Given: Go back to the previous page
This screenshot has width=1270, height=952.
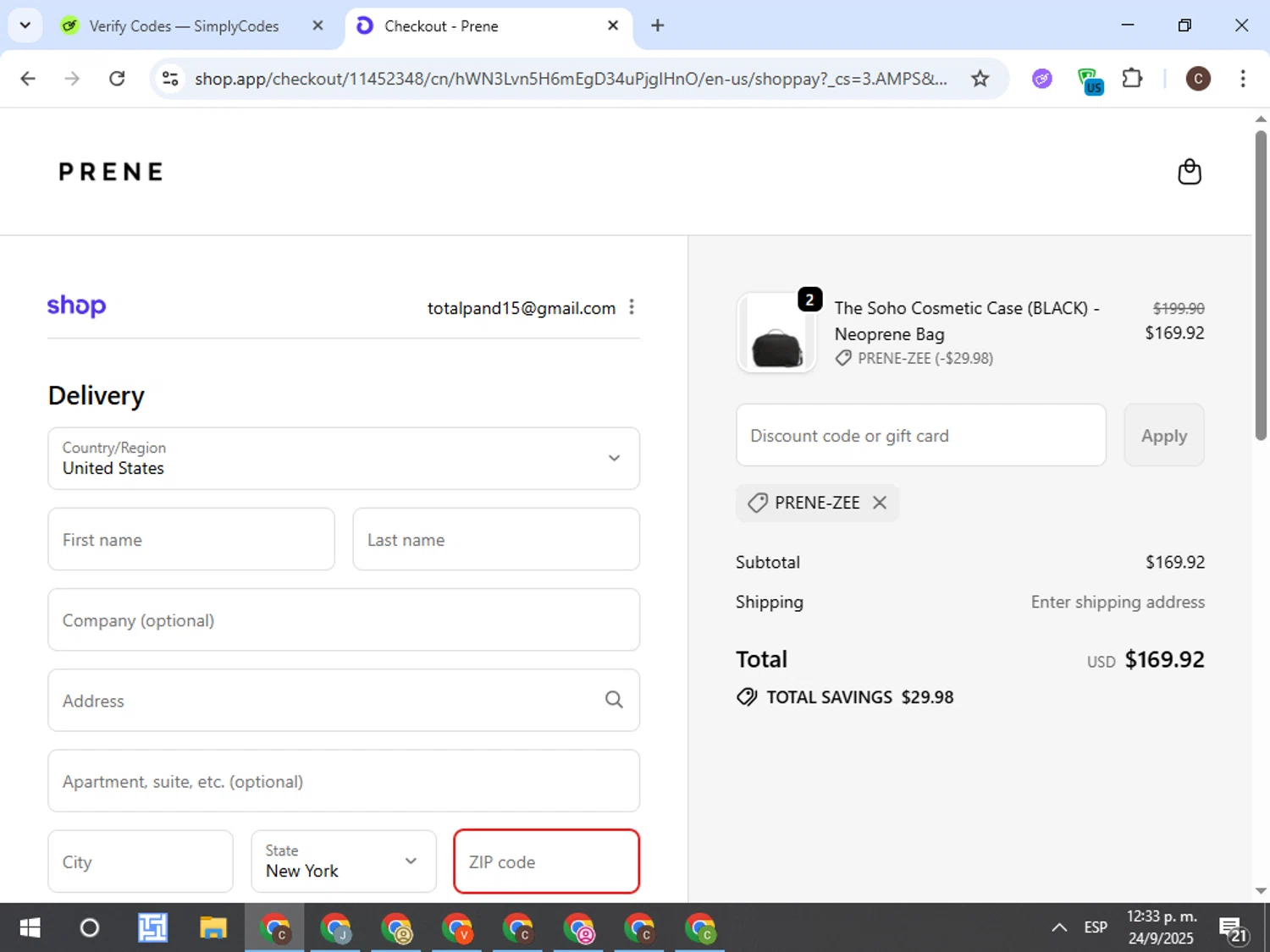Looking at the screenshot, I should (28, 79).
